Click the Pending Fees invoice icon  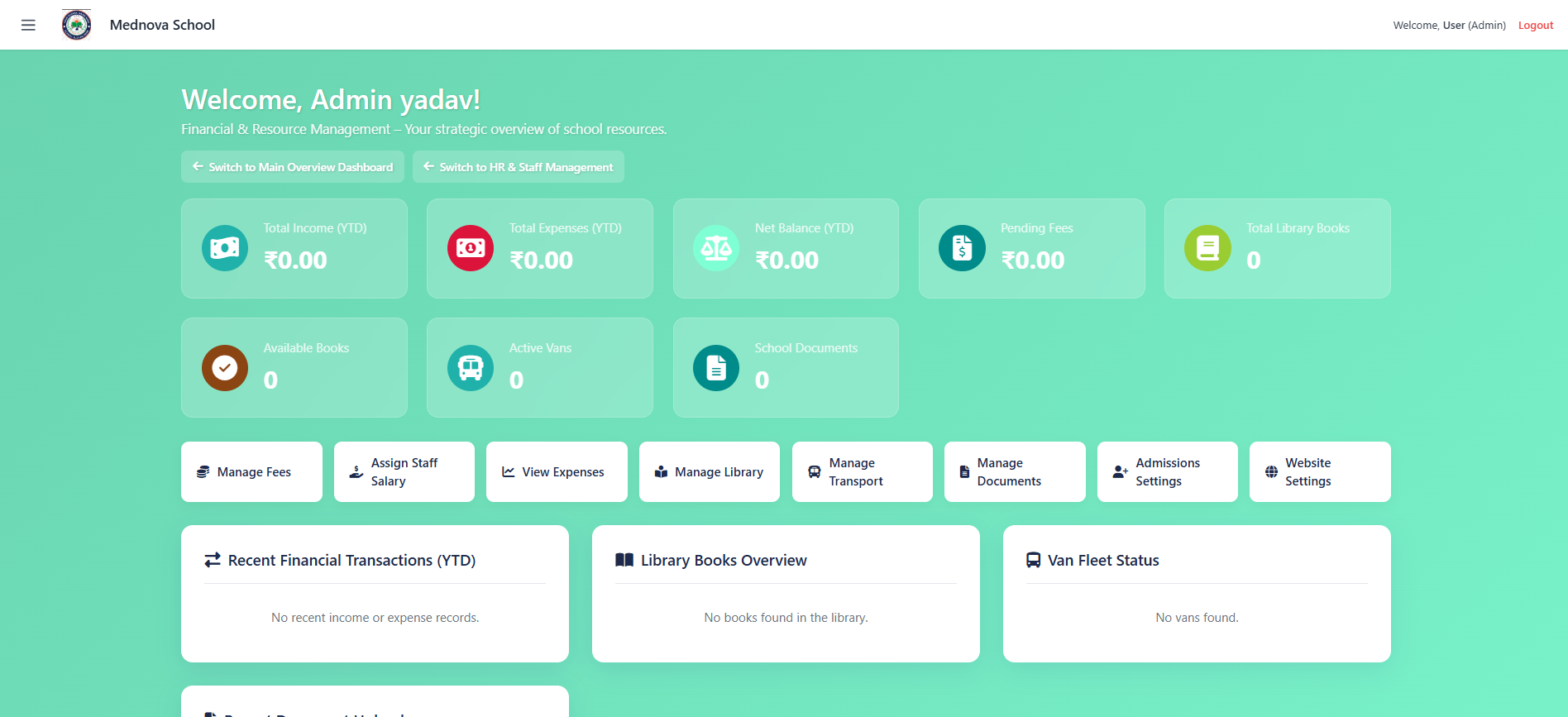962,248
